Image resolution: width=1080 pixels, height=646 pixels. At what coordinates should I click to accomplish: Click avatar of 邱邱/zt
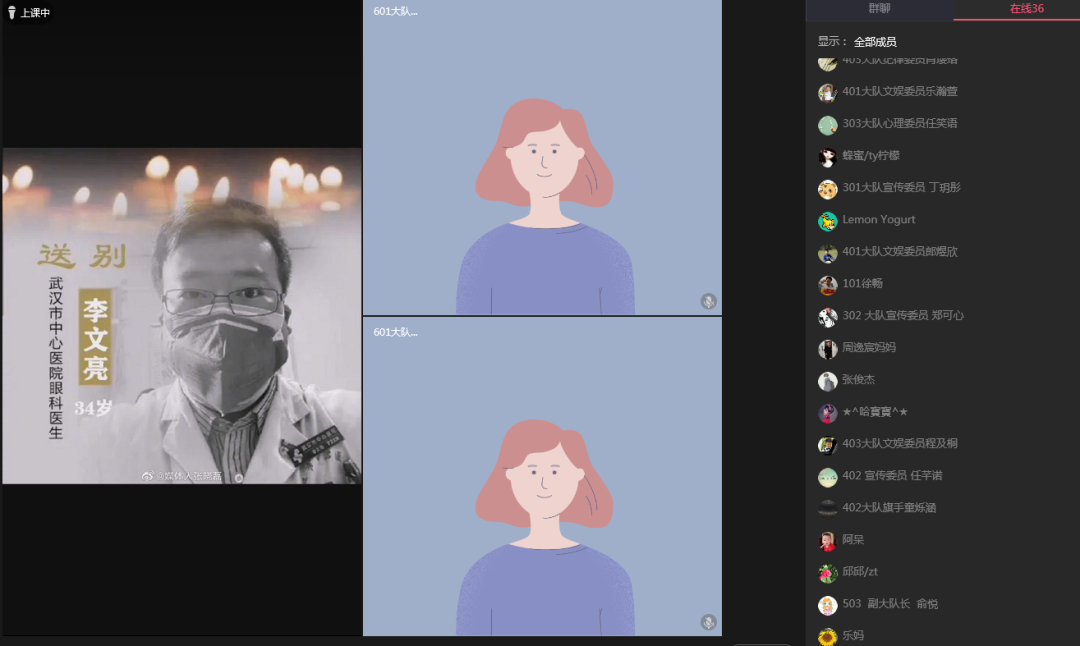click(827, 573)
